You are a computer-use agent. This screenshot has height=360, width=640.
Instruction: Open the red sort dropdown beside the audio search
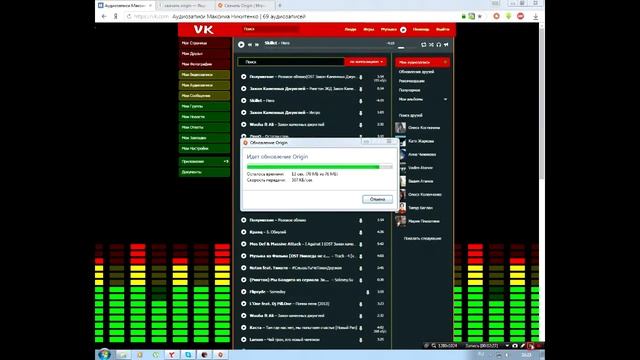pos(366,62)
